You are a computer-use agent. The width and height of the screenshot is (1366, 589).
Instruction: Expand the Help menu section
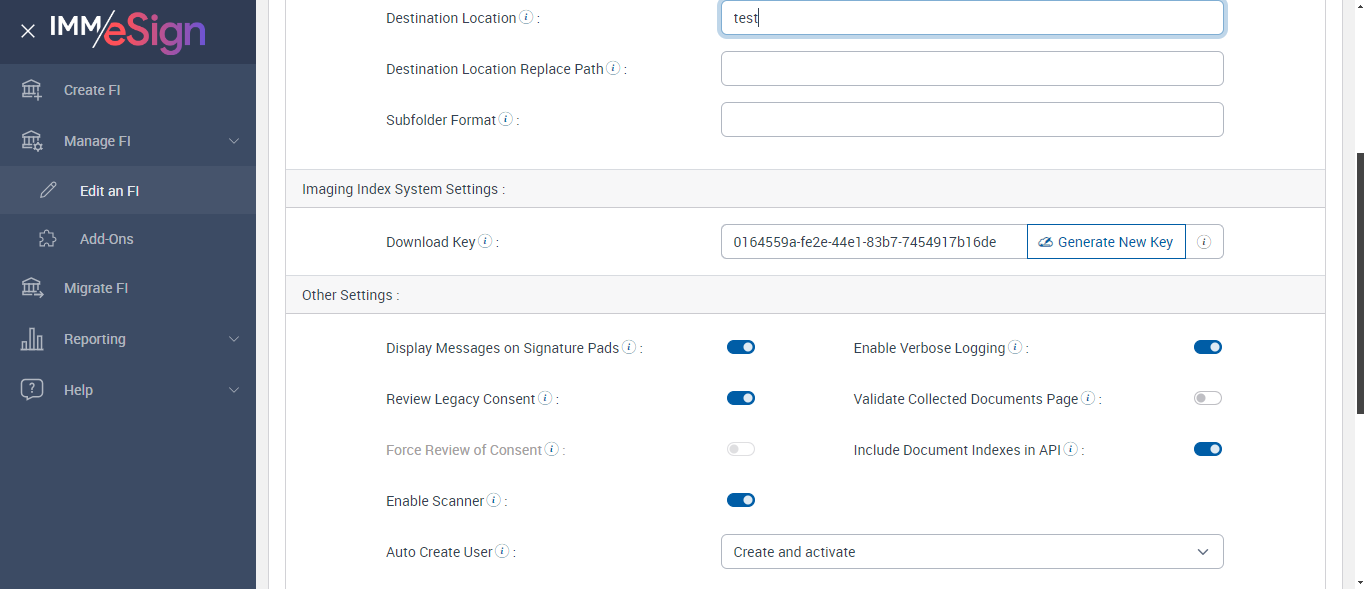click(x=234, y=390)
